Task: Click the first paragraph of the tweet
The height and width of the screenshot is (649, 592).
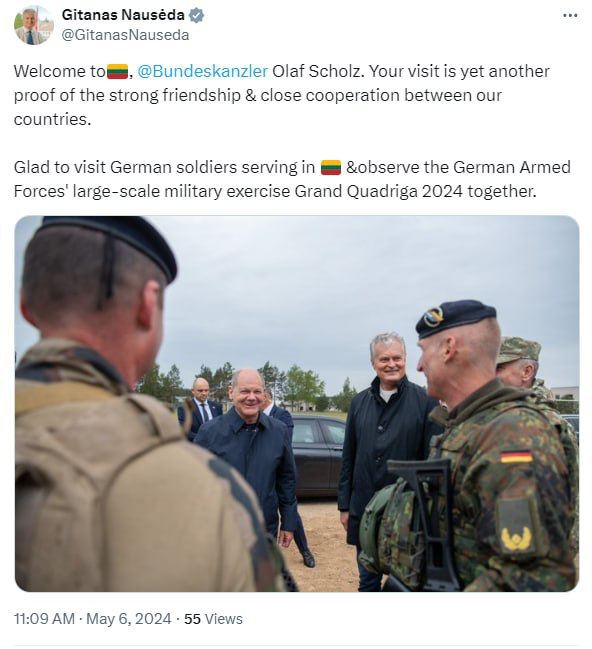Action: (x=282, y=95)
